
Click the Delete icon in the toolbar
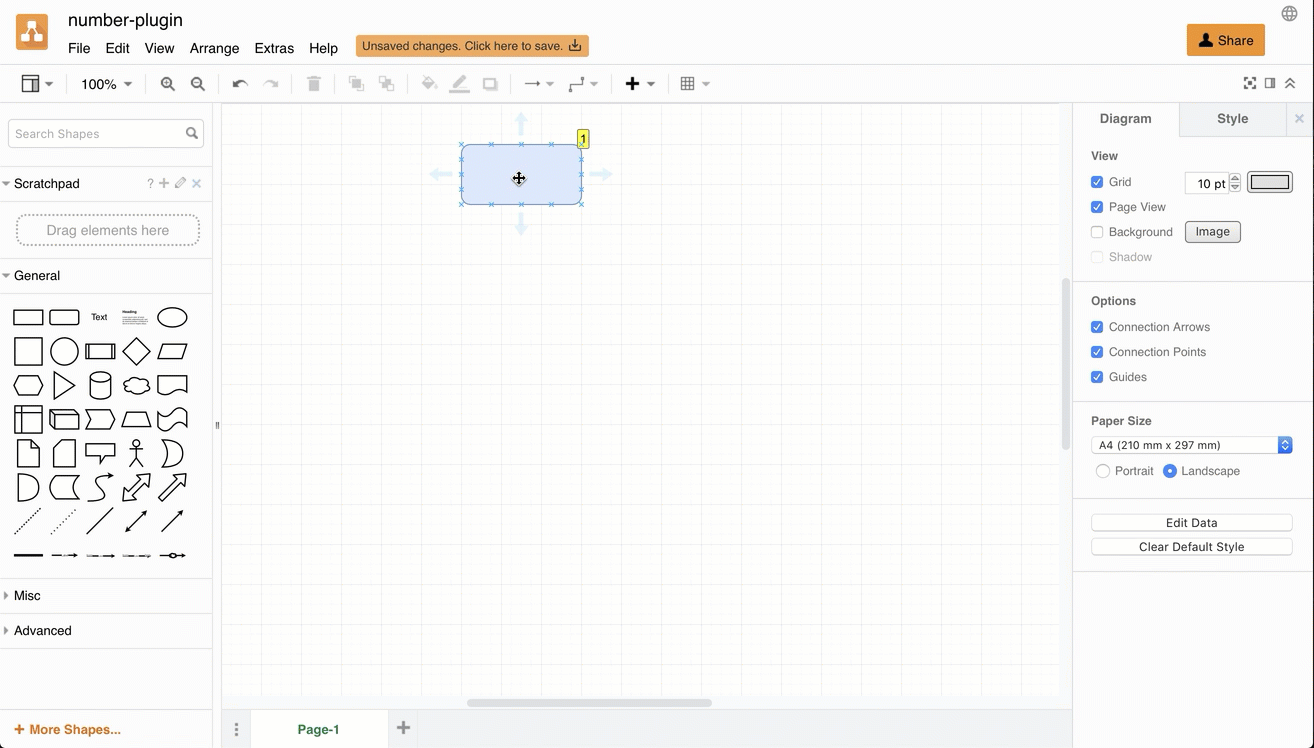[313, 84]
